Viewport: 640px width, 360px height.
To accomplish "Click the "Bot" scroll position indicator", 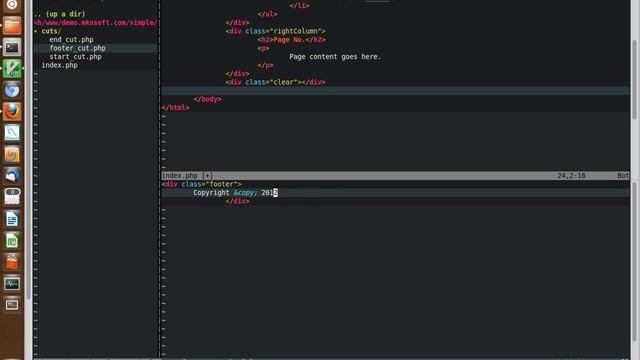I will coord(623,176).
